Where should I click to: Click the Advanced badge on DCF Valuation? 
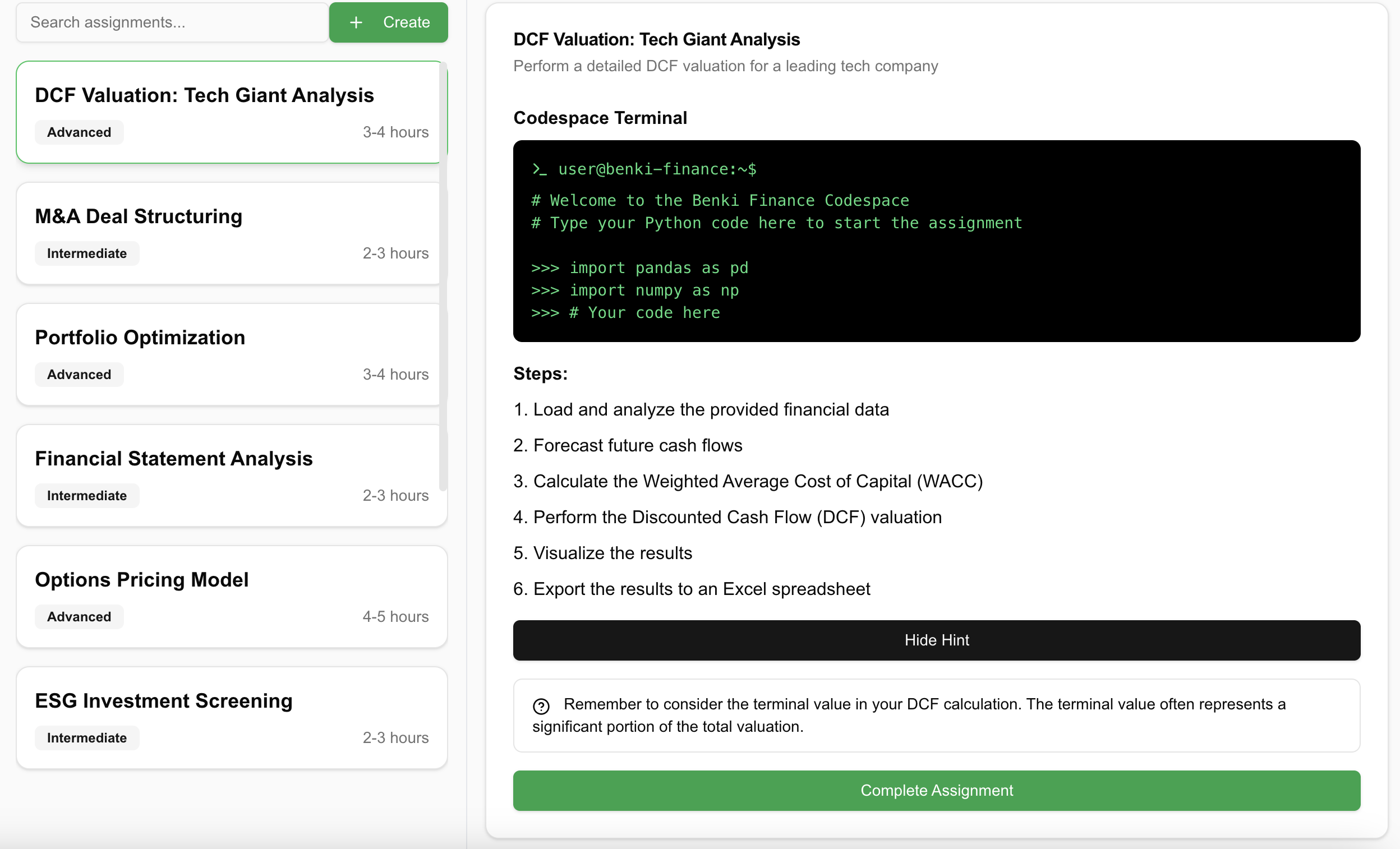[79, 132]
